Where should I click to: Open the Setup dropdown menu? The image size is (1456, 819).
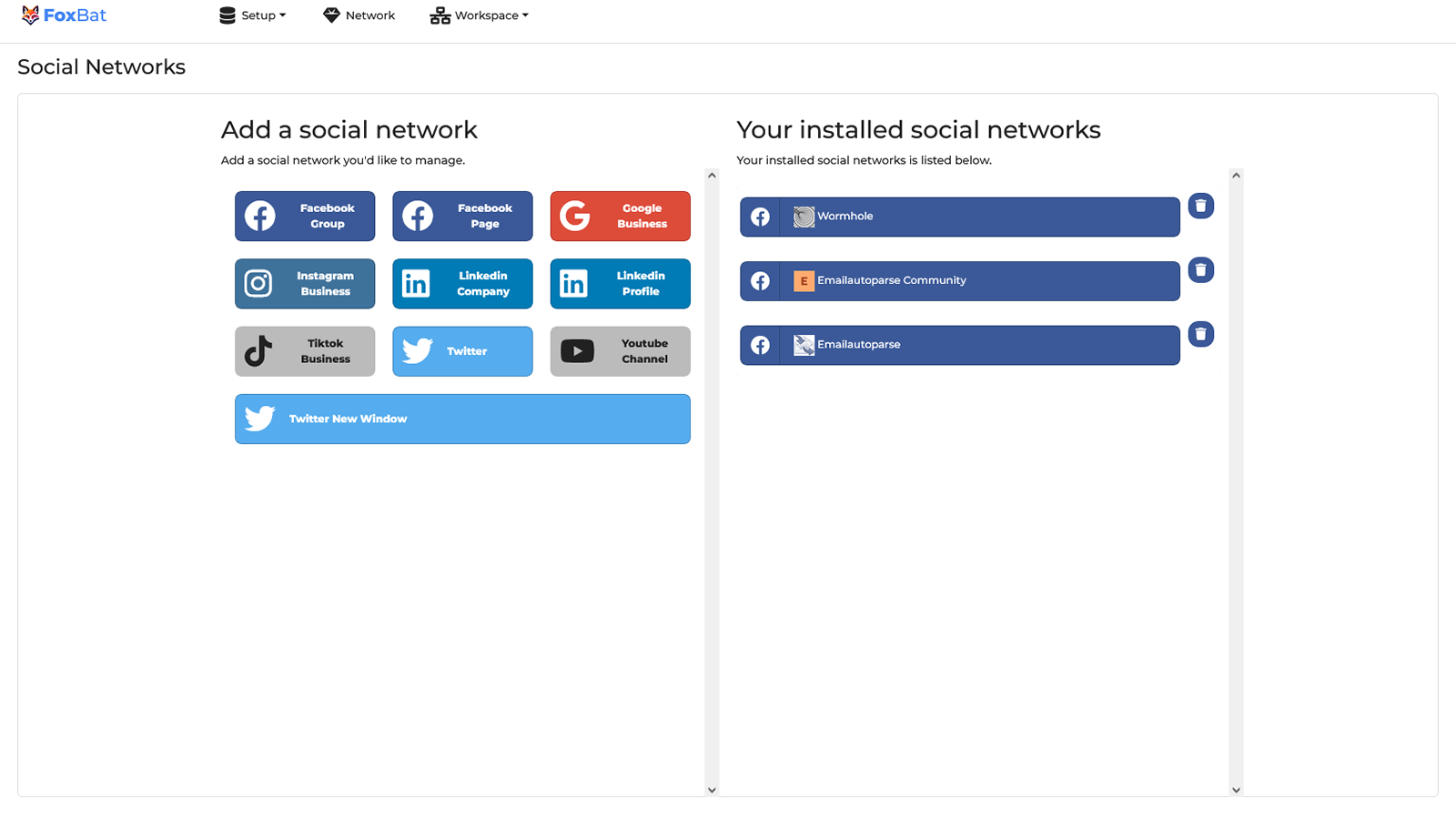point(253,15)
